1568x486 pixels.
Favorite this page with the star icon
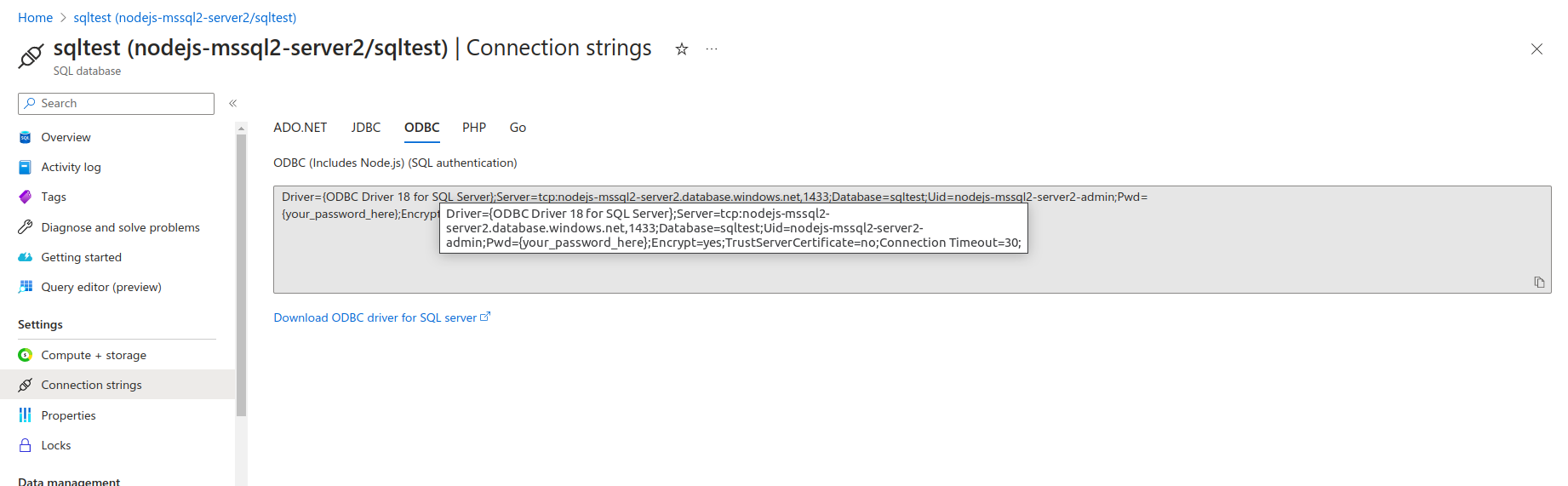[682, 49]
